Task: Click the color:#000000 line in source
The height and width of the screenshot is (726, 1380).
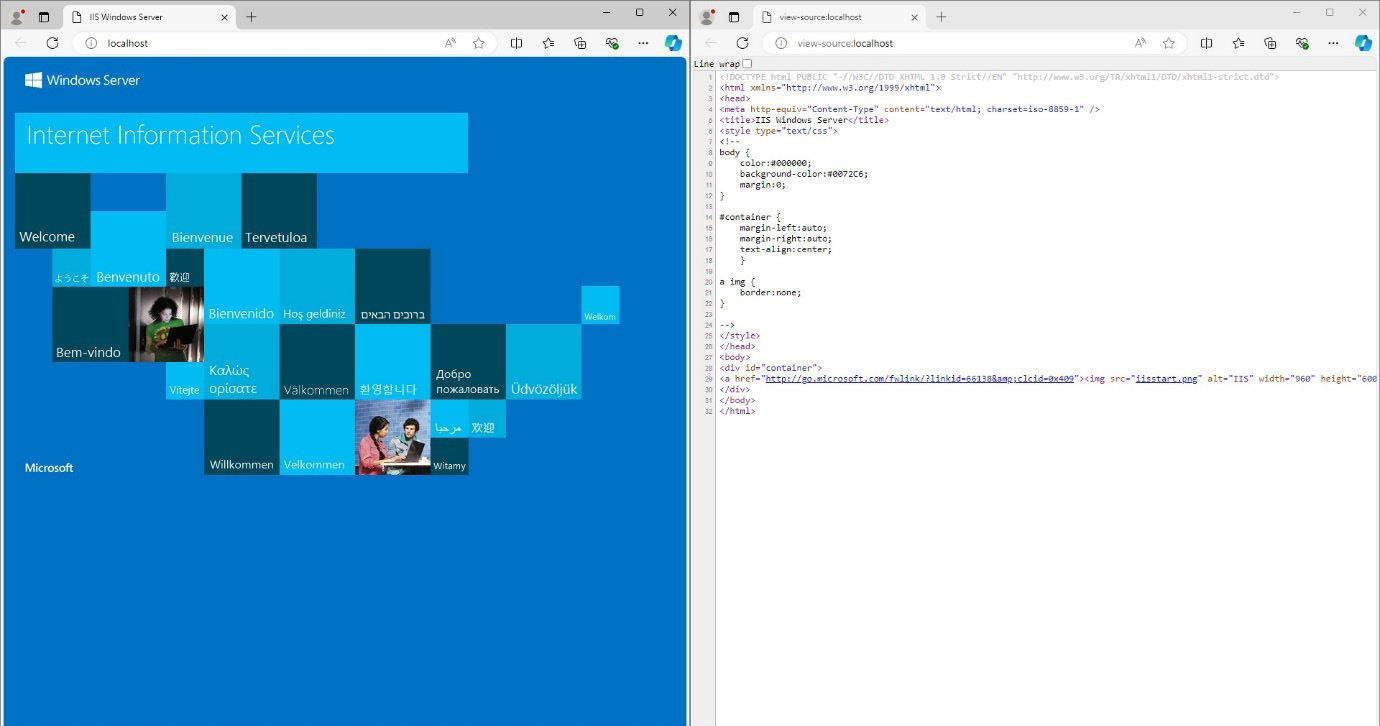Action: pyautogui.click(x=776, y=163)
